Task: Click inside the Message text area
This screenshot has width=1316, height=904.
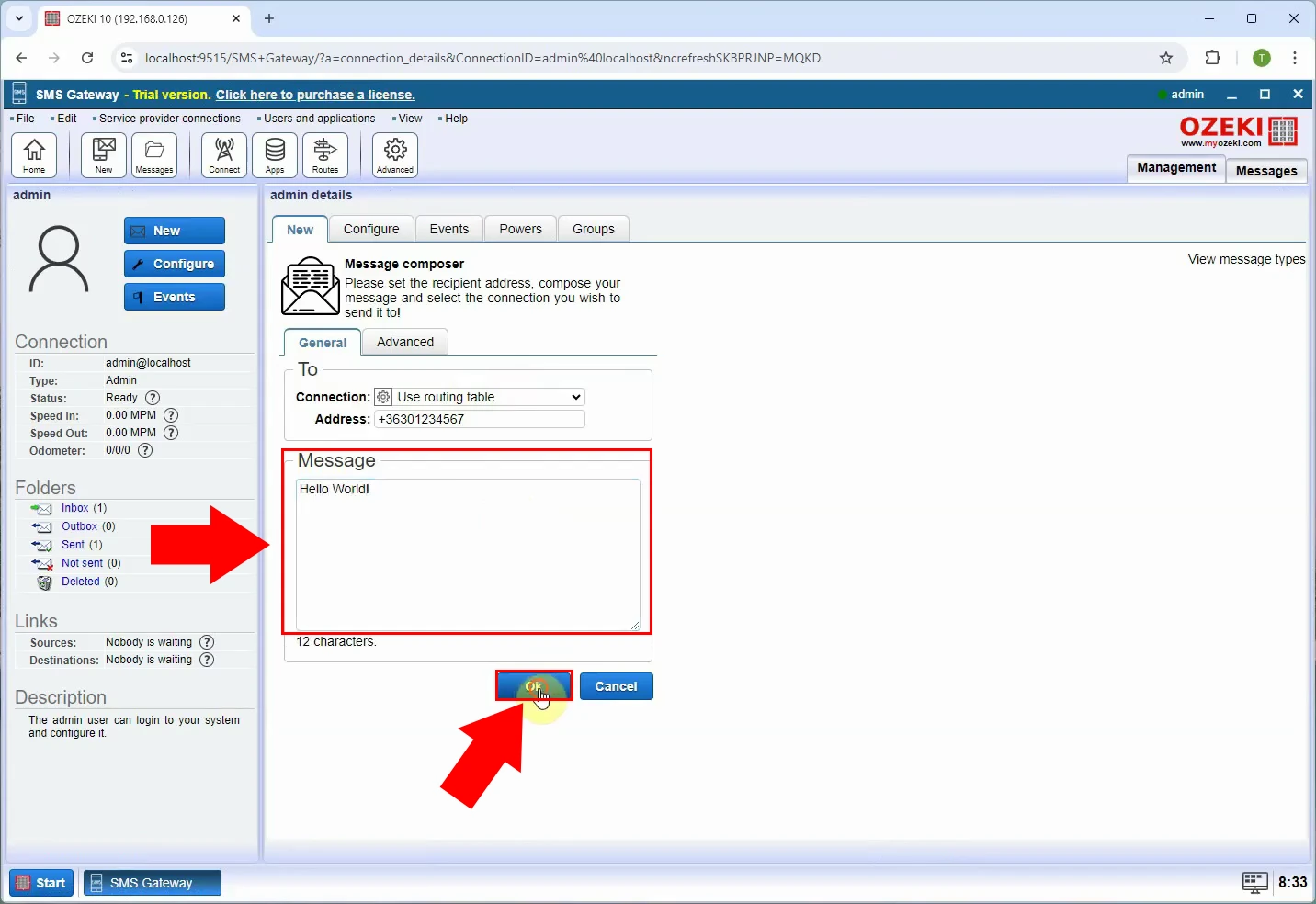Action: (468, 554)
